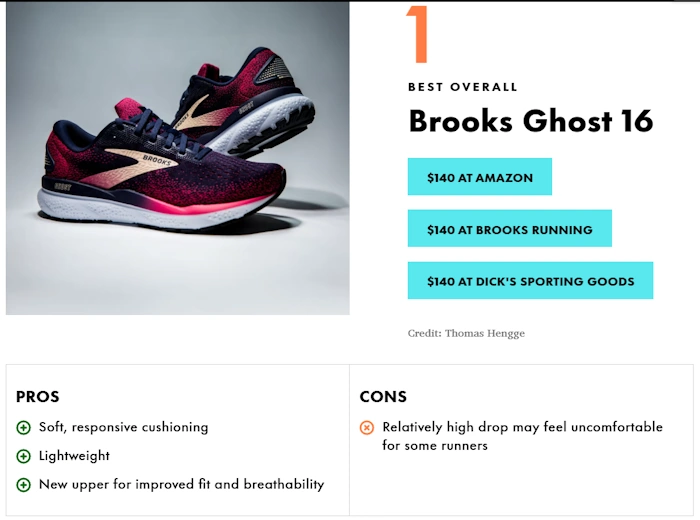Click the $140 at Amazon button
Screen dimensions: 700x520
click(479, 177)
